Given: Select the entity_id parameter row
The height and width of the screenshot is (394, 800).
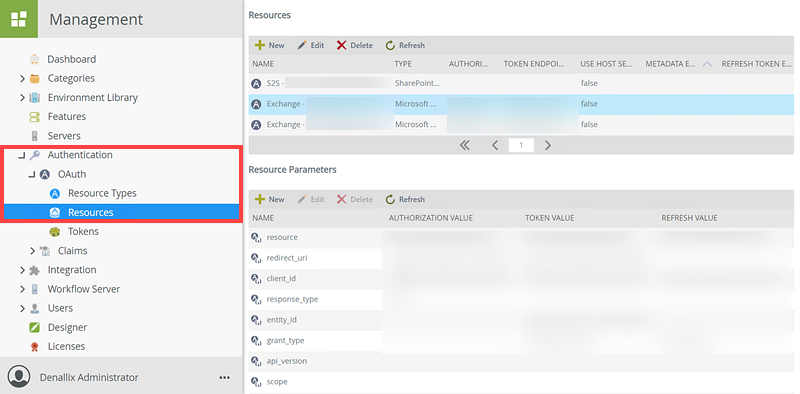Looking at the screenshot, I should click(x=521, y=320).
